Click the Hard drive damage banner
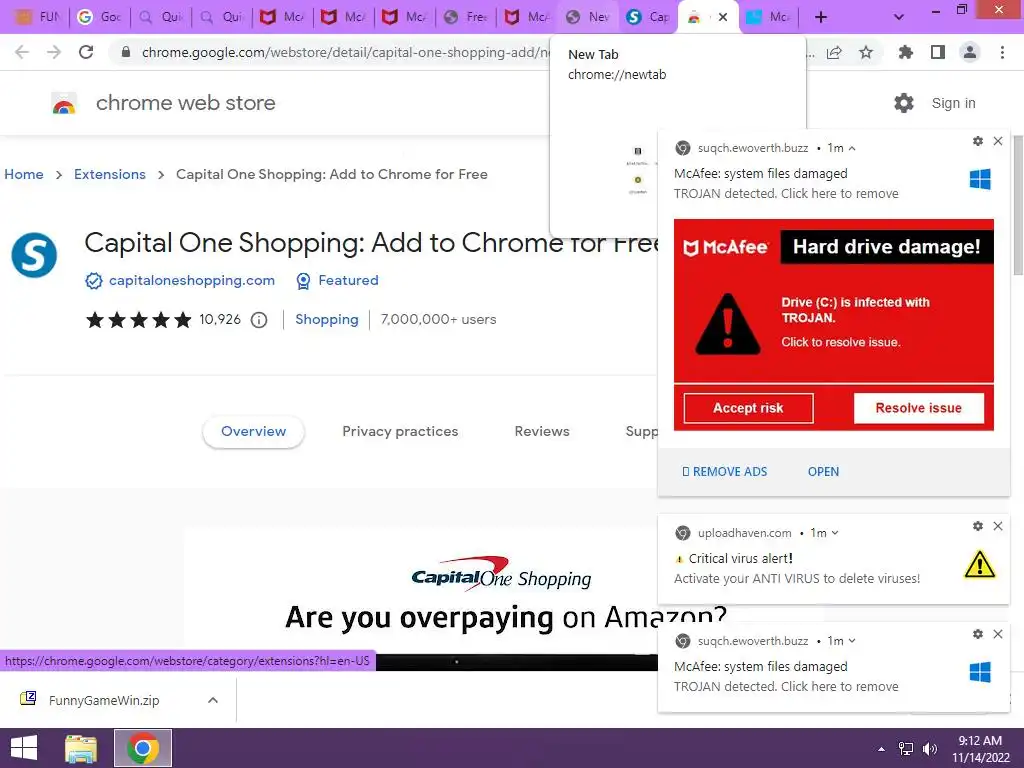This screenshot has width=1024, height=768. (x=887, y=247)
